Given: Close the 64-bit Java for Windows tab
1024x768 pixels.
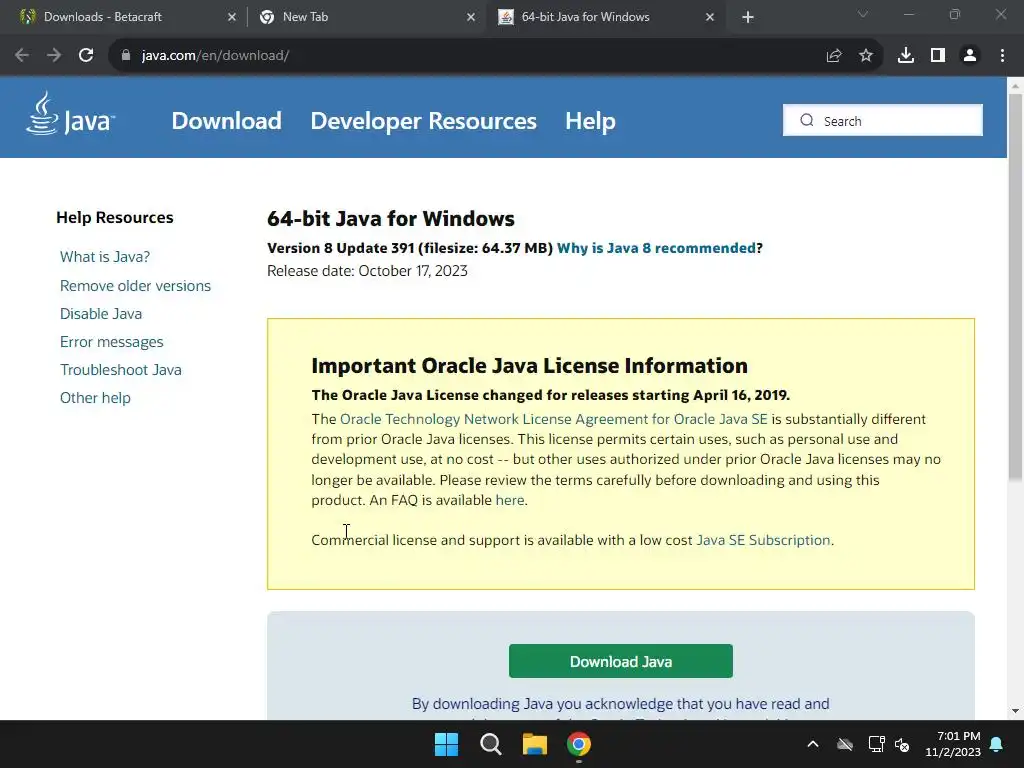Looking at the screenshot, I should point(710,17).
